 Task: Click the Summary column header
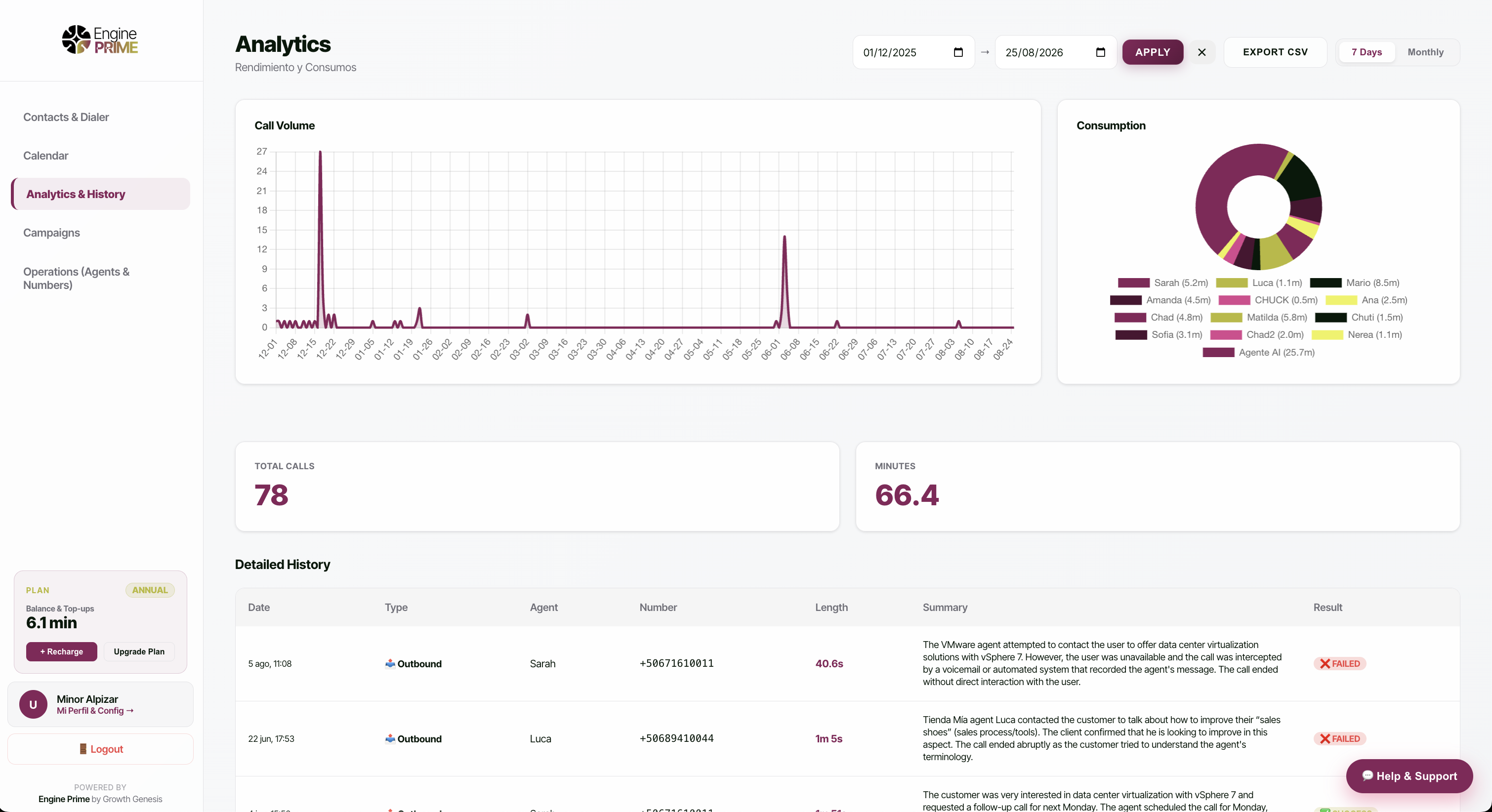945,608
